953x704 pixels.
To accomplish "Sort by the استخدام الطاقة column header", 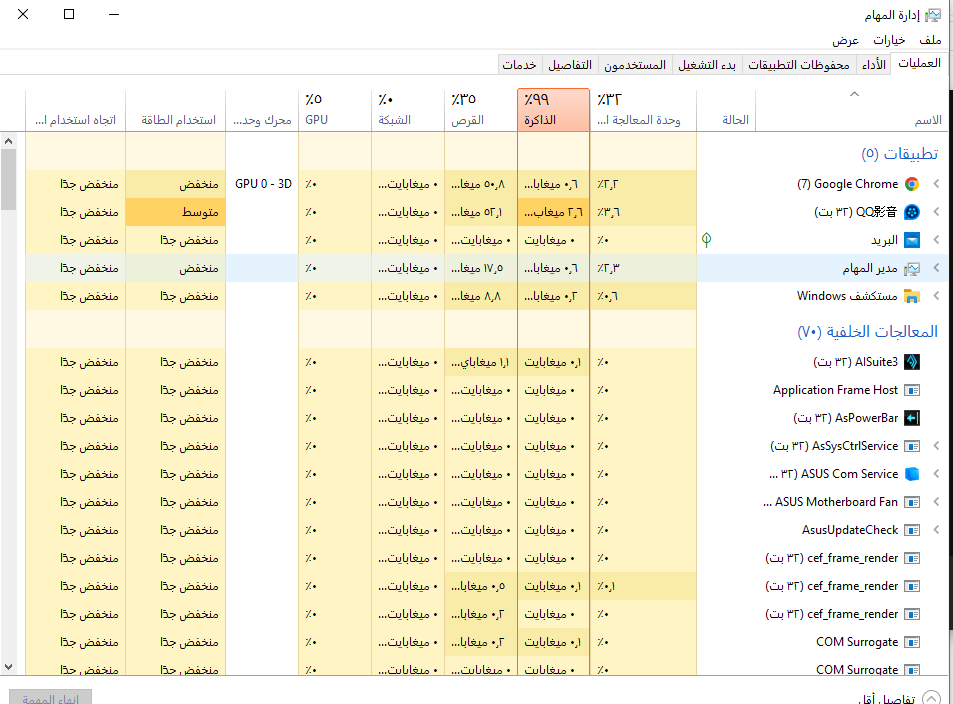I will pos(176,109).
